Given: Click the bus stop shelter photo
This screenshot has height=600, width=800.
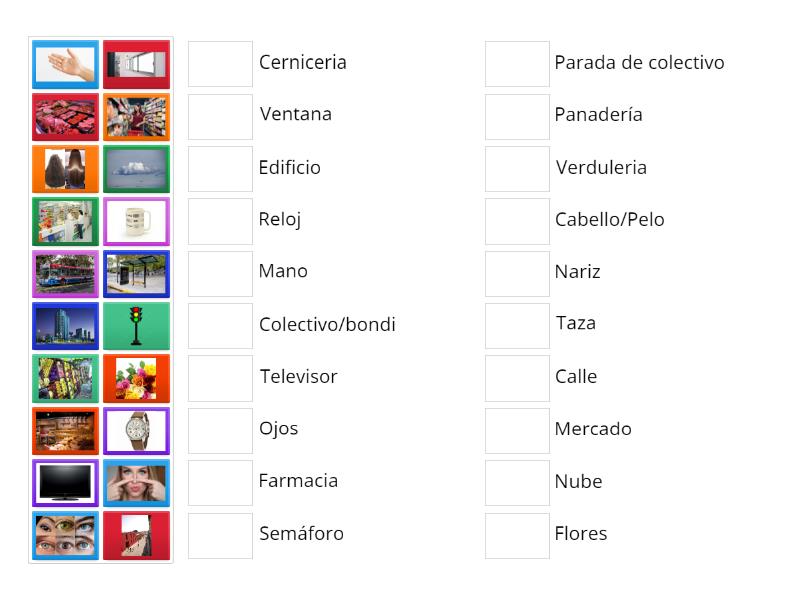Looking at the screenshot, I should [x=137, y=273].
